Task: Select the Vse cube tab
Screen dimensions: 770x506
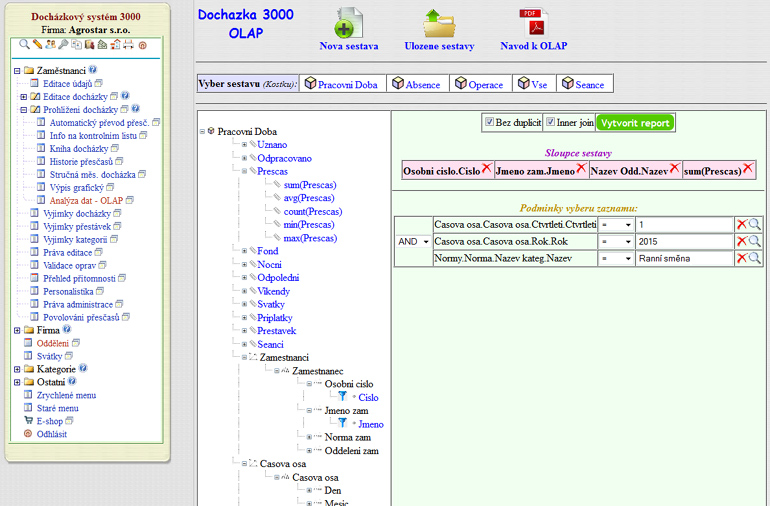Action: click(534, 84)
